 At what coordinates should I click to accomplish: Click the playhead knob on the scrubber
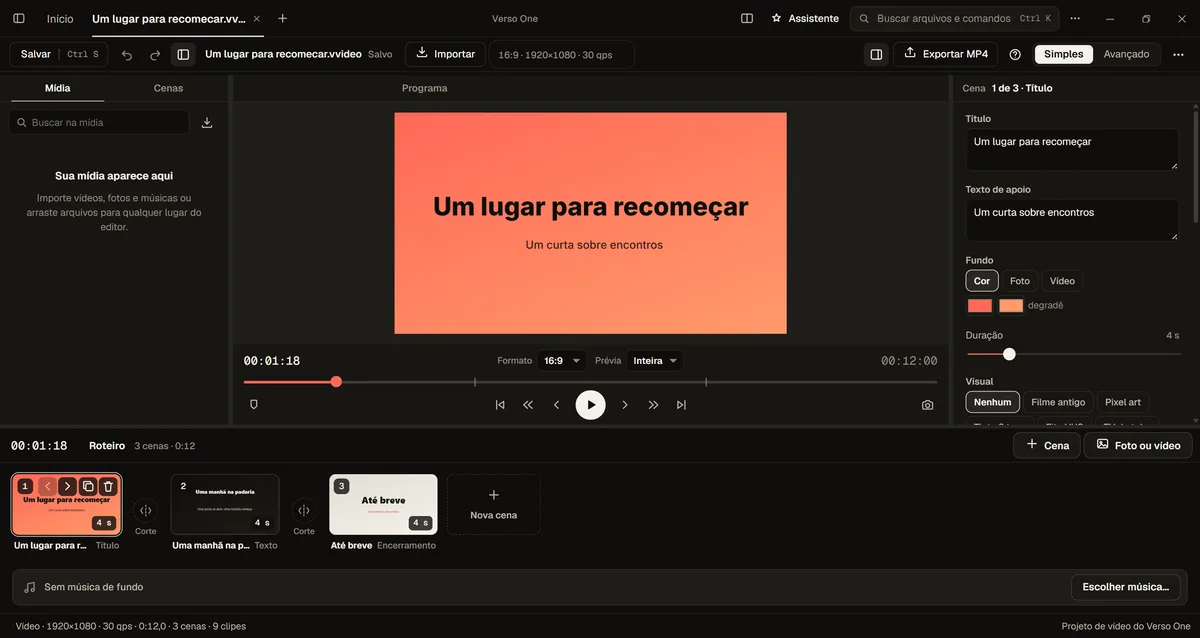click(x=336, y=381)
